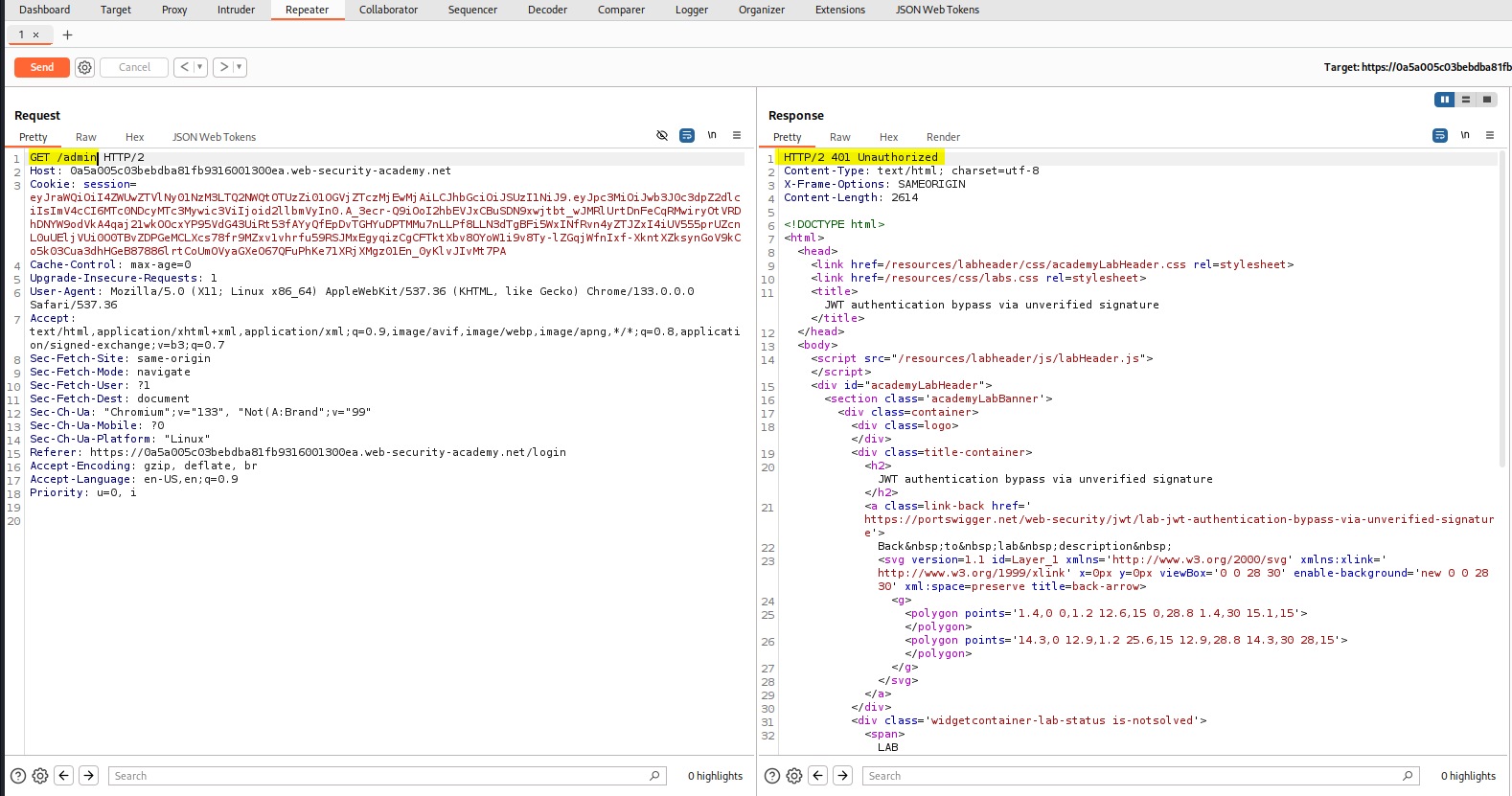
Task: Show Request in Hex view
Action: click(x=134, y=137)
